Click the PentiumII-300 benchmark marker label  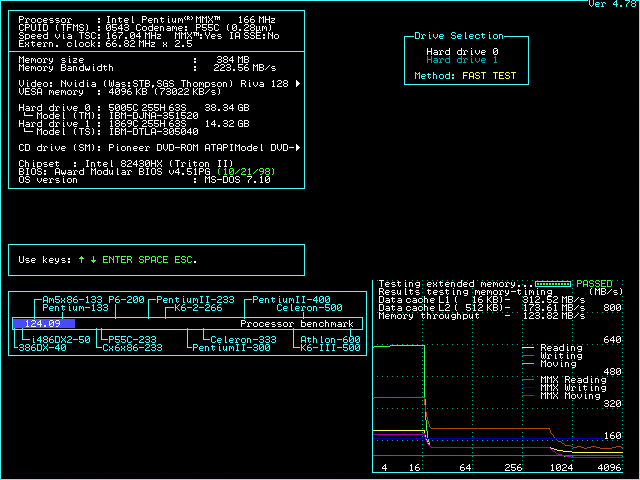pyautogui.click(x=231, y=348)
